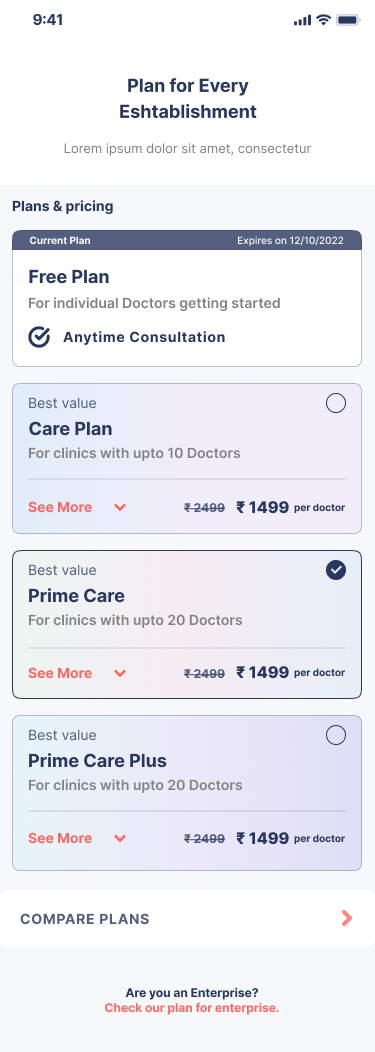Select the Care Plan radio button
Viewport: 375px width, 1052px height.
point(335,403)
